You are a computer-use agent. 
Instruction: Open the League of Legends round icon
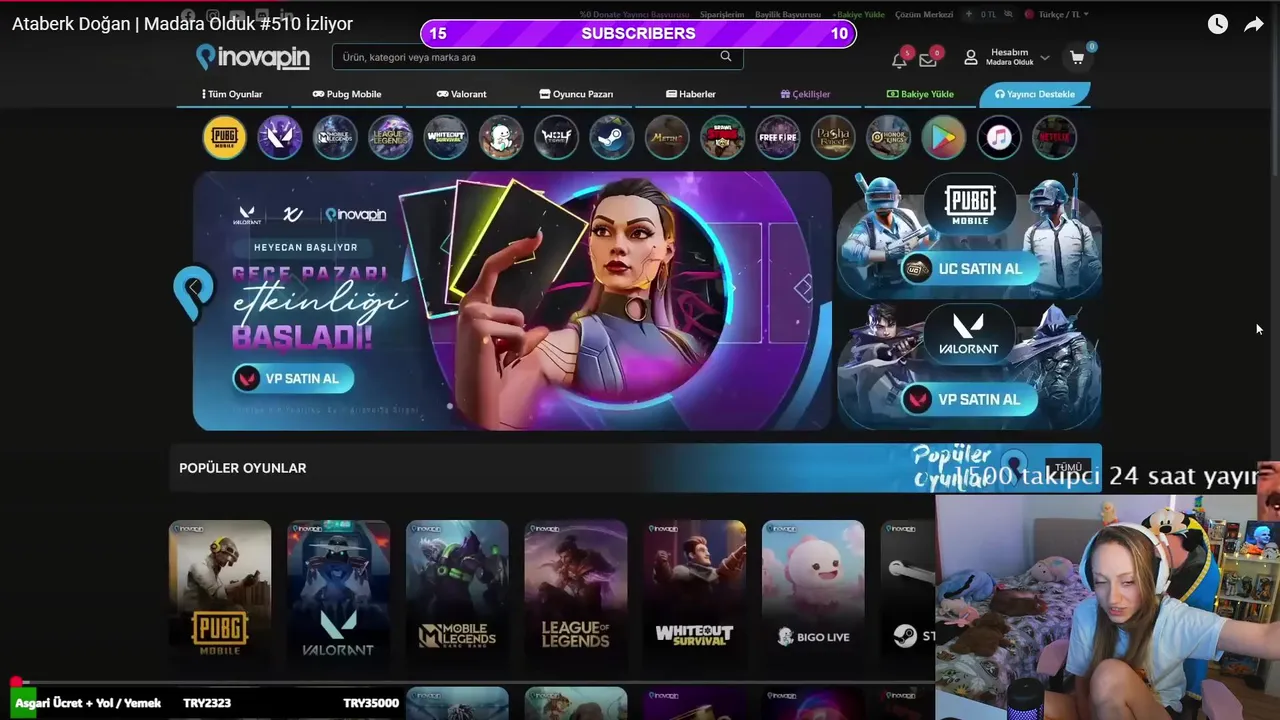point(391,138)
